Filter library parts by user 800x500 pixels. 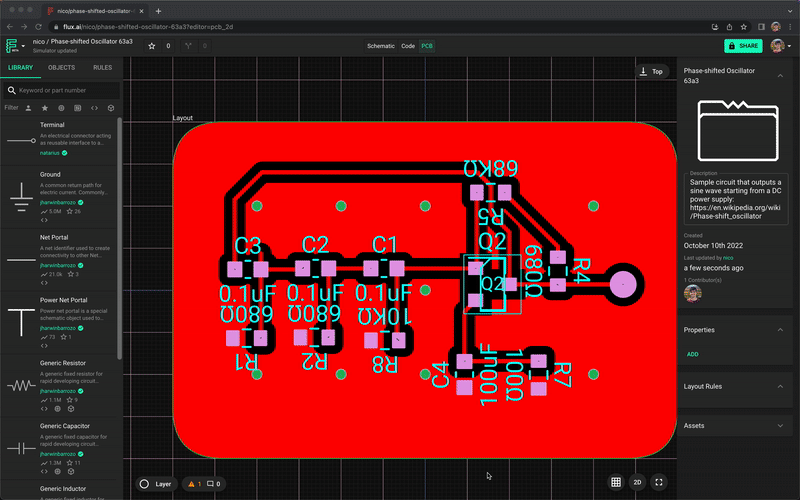28,107
